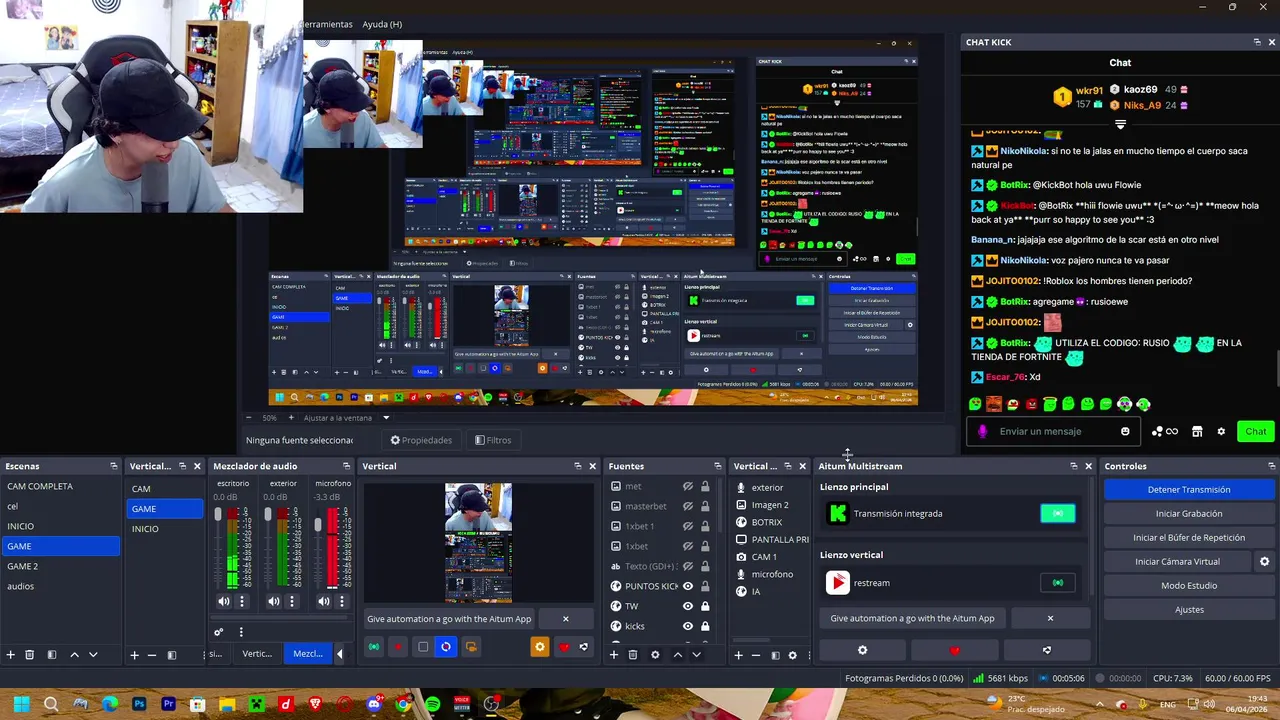Toggle visibility of masterbet source
The width and height of the screenshot is (1280, 720).
(688, 506)
